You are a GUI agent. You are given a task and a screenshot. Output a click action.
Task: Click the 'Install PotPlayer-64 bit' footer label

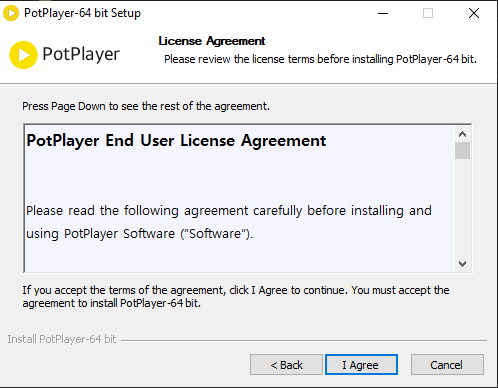point(62,339)
